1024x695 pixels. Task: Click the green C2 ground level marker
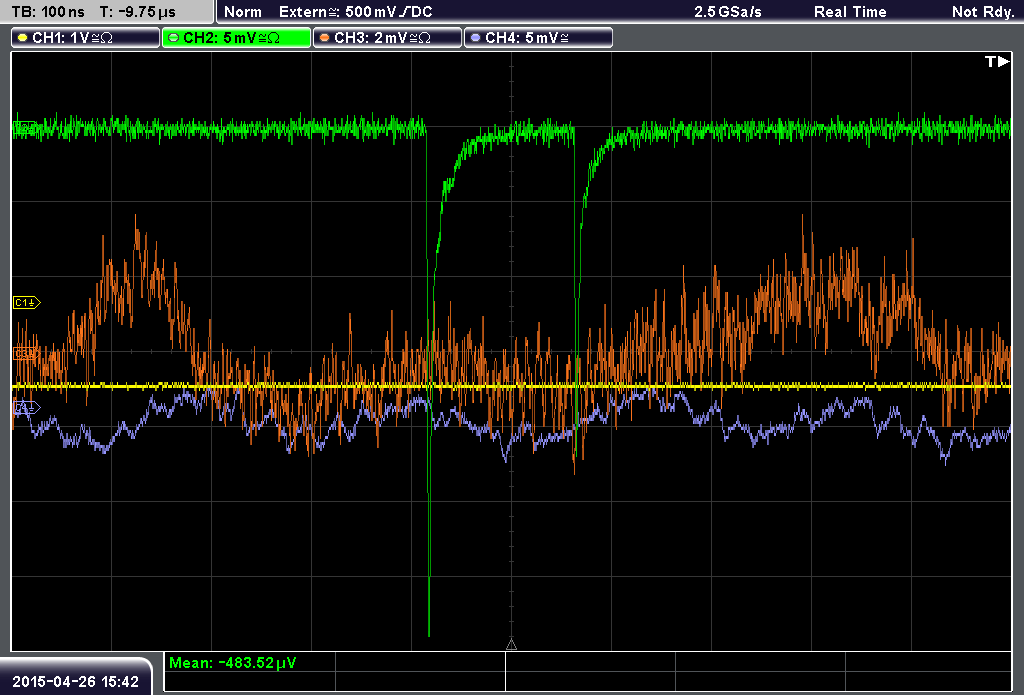coord(25,127)
